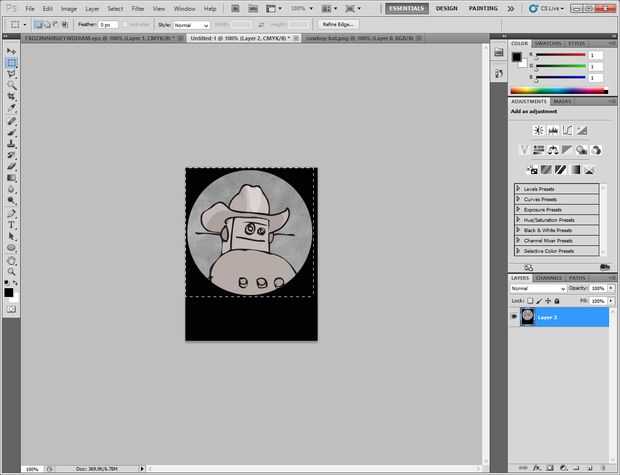Viewport: 620px width, 475px height.
Task: Select the Blur tool
Action: (x=11, y=189)
